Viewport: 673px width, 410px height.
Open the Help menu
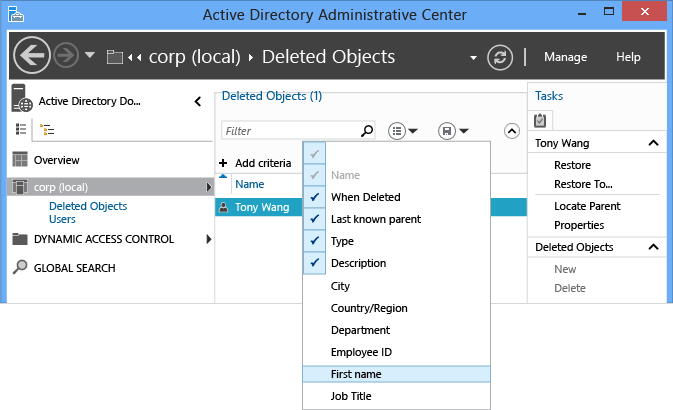click(x=628, y=57)
